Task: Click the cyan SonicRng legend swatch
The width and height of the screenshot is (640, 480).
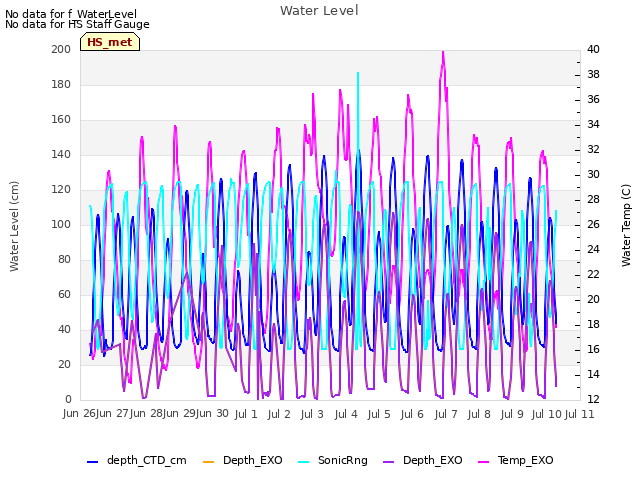Action: pyautogui.click(x=303, y=462)
